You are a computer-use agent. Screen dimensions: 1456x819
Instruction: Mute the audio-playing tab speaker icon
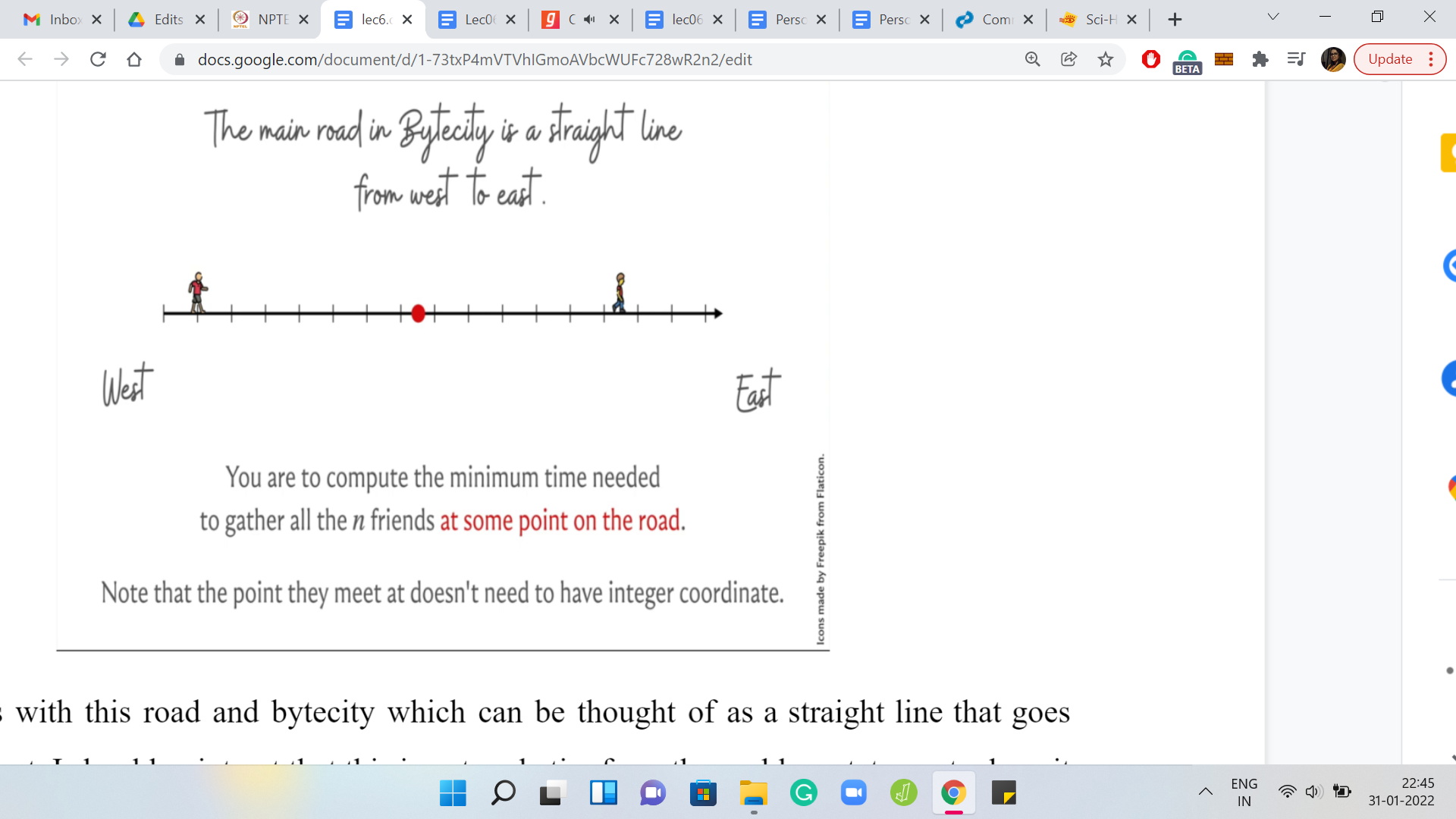(590, 20)
